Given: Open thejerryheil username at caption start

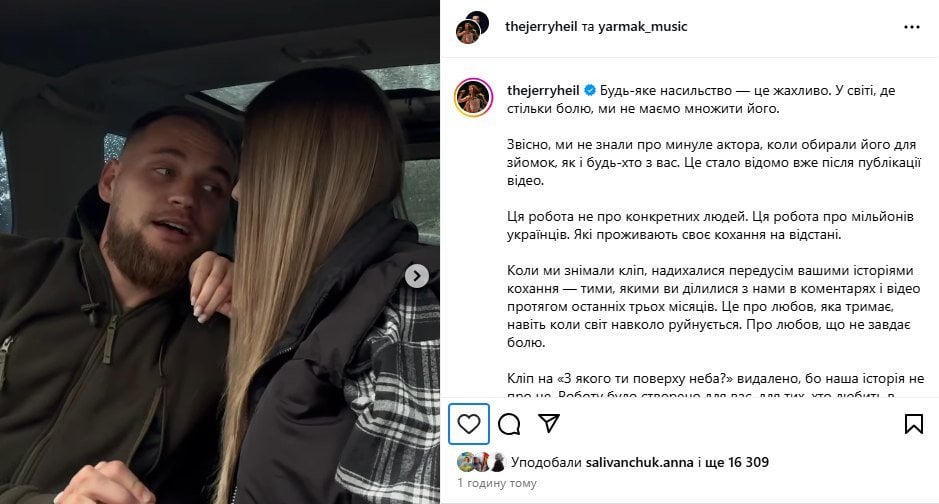Looking at the screenshot, I should pos(543,90).
